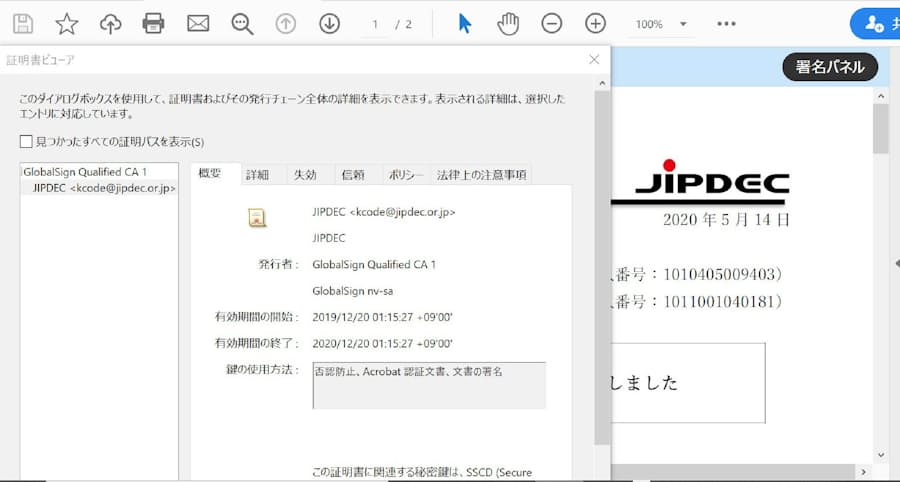Click the Save file icon
The height and width of the screenshot is (482, 900).
coord(22,24)
